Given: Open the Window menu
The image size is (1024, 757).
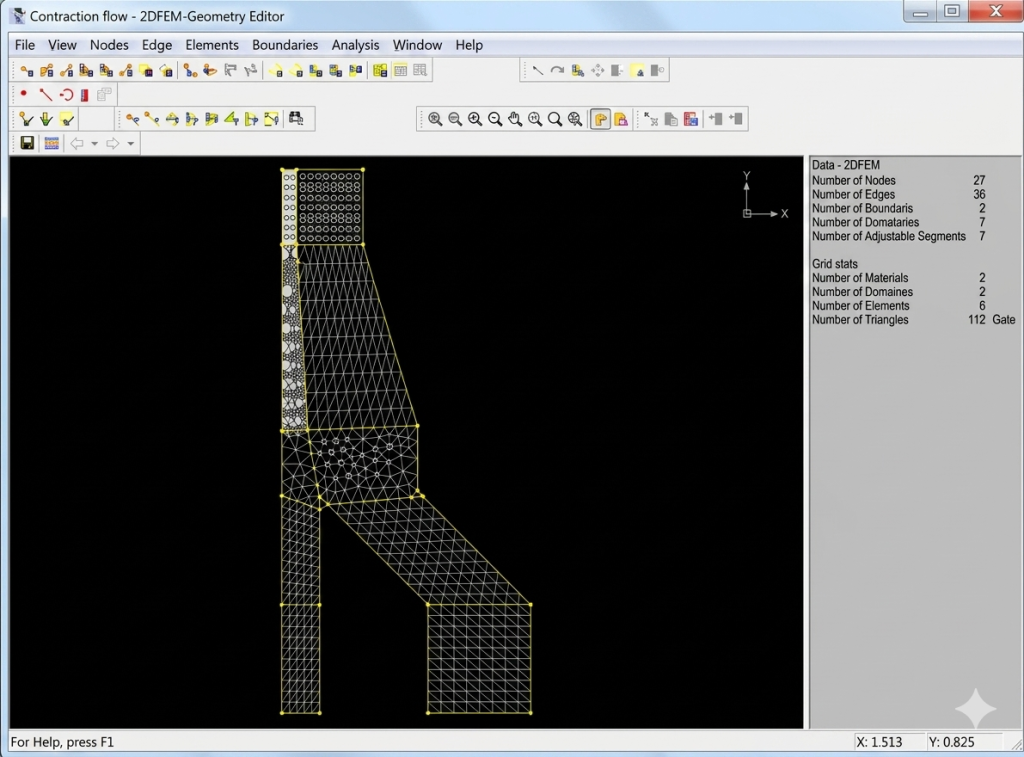Looking at the screenshot, I should [x=417, y=45].
